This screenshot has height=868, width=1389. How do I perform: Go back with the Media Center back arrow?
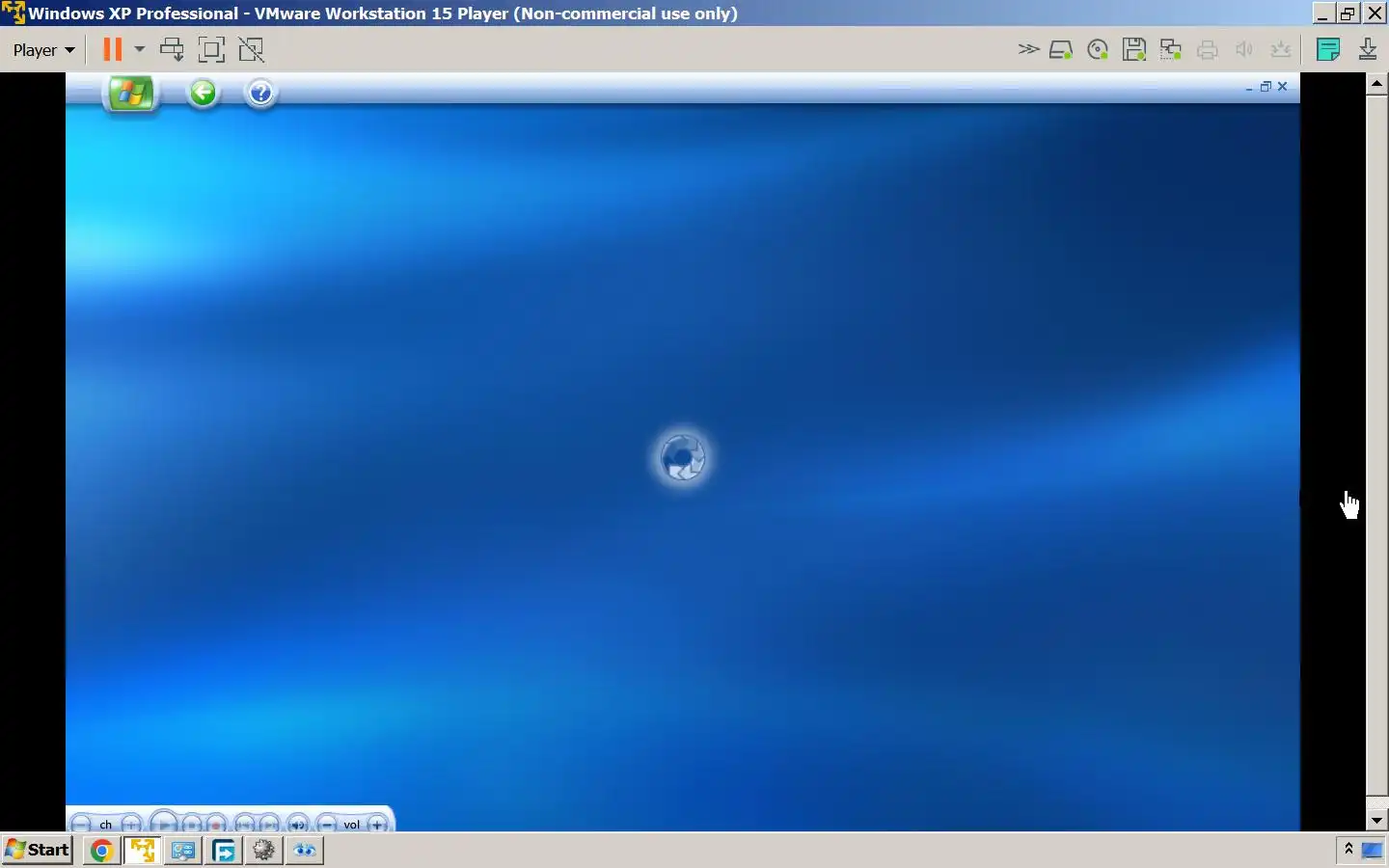pos(203,93)
